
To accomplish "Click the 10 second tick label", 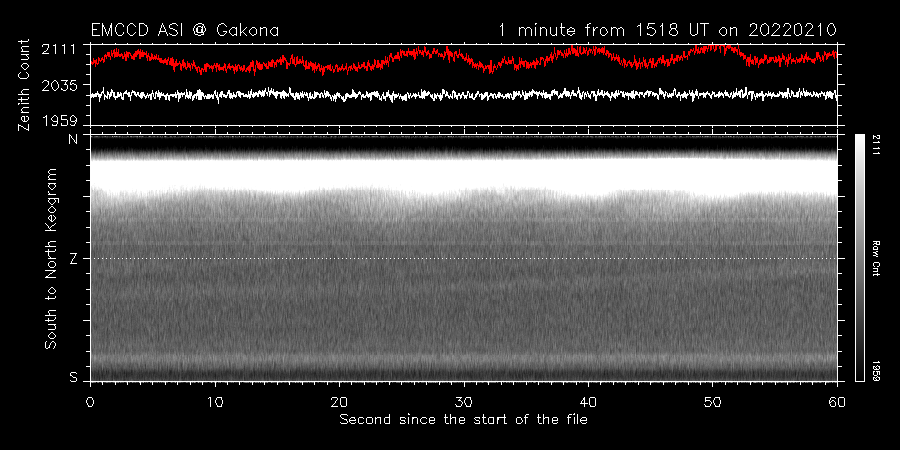I will tap(215, 401).
